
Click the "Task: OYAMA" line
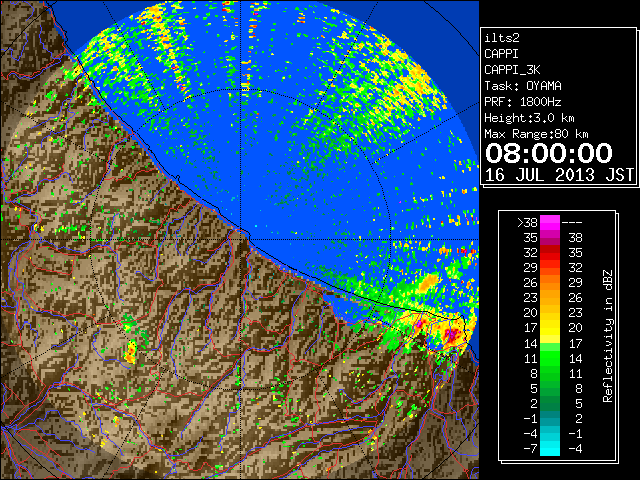(x=523, y=86)
